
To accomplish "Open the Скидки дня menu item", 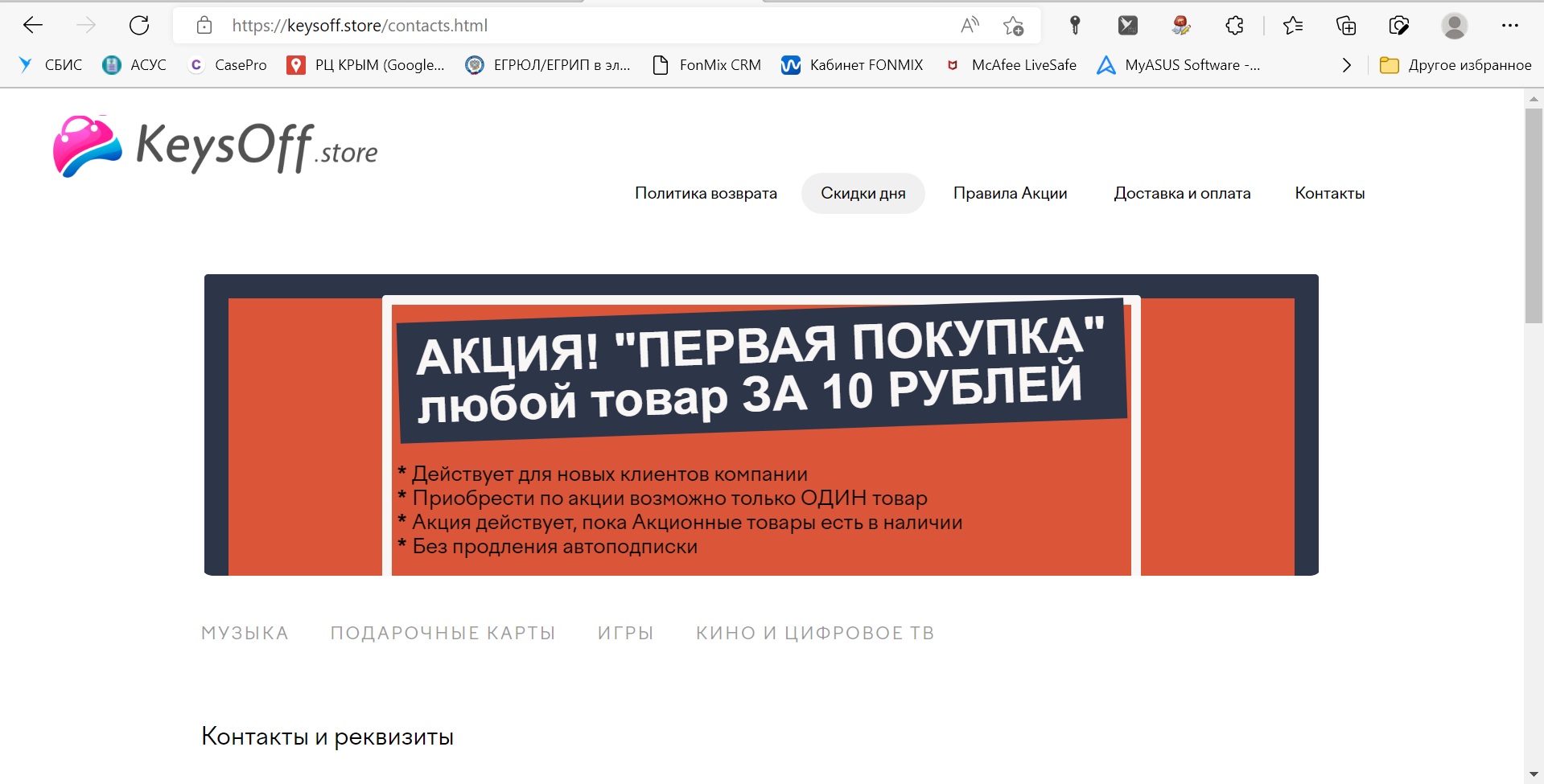I will pos(863,193).
